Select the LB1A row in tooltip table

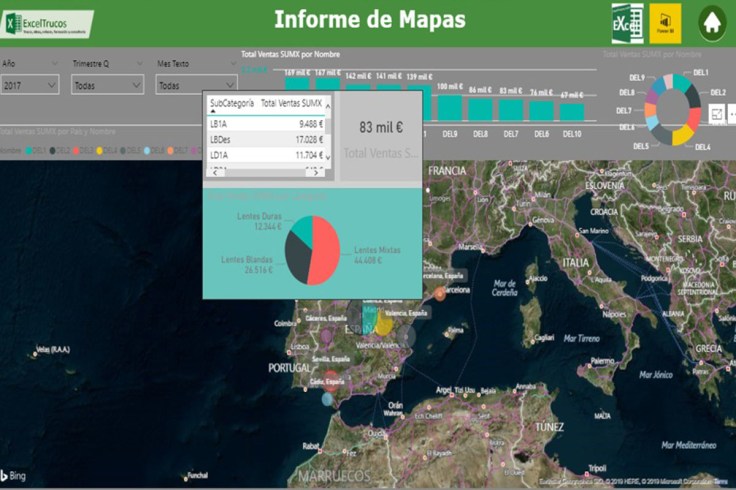tap(267, 124)
